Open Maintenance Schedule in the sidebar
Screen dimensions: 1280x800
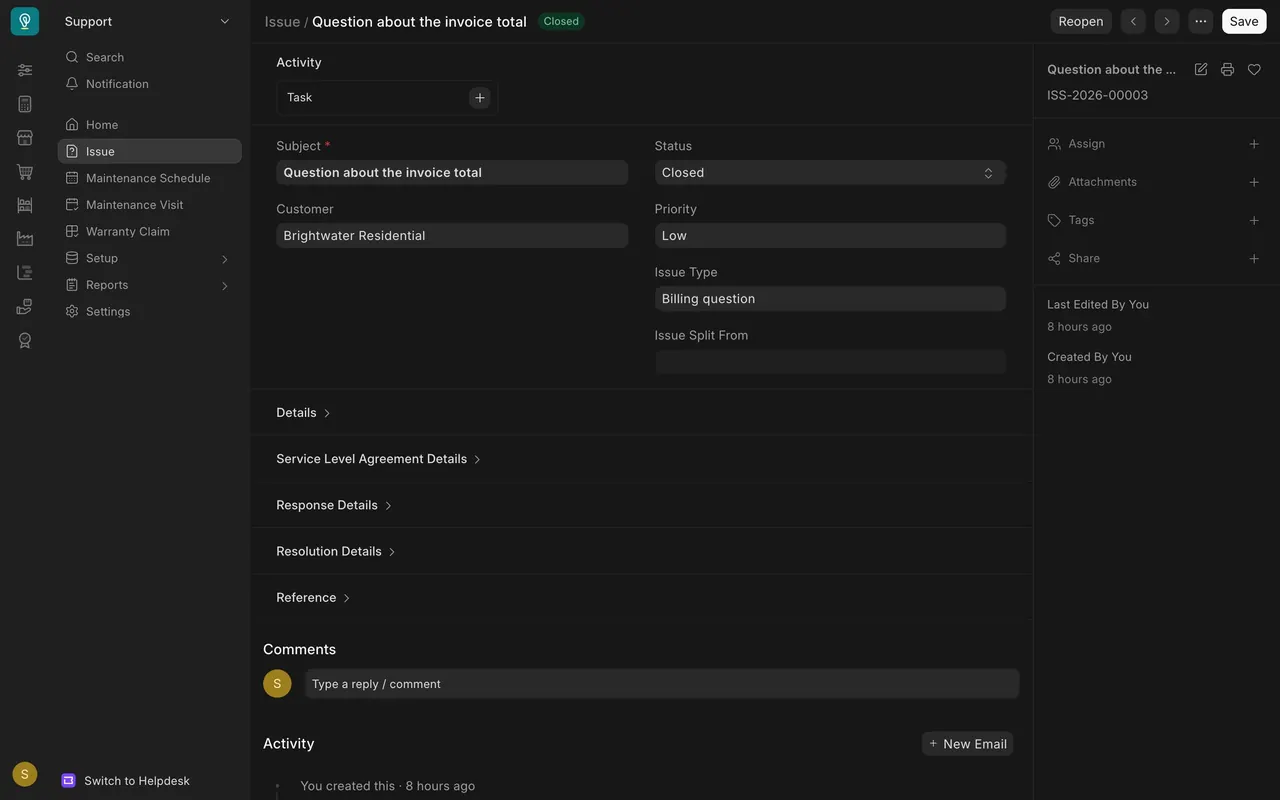[x=149, y=178]
